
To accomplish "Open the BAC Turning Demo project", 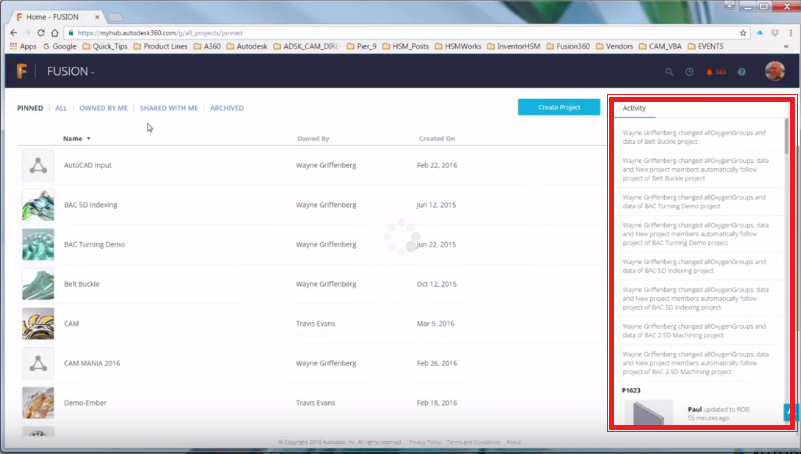I will pos(94,244).
